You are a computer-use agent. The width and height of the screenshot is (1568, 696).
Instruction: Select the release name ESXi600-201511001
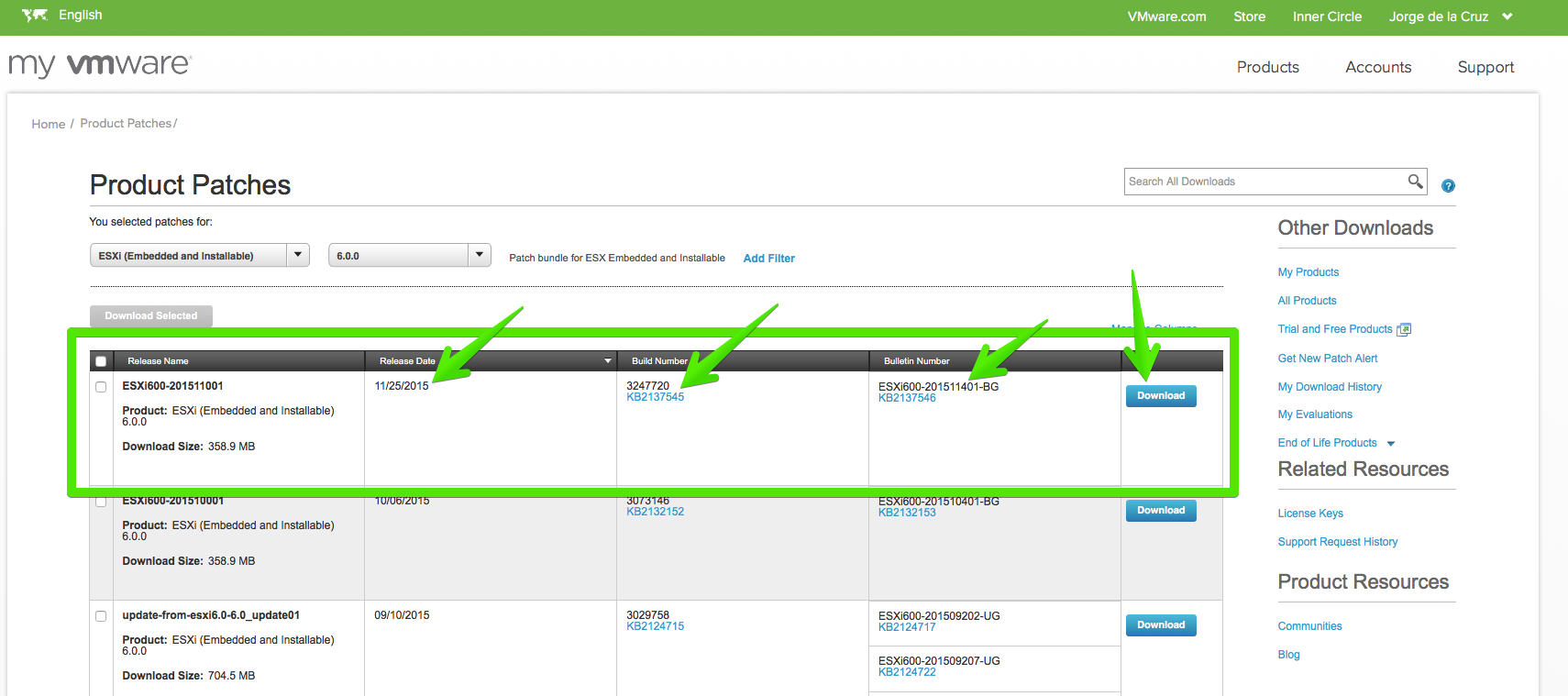172,386
